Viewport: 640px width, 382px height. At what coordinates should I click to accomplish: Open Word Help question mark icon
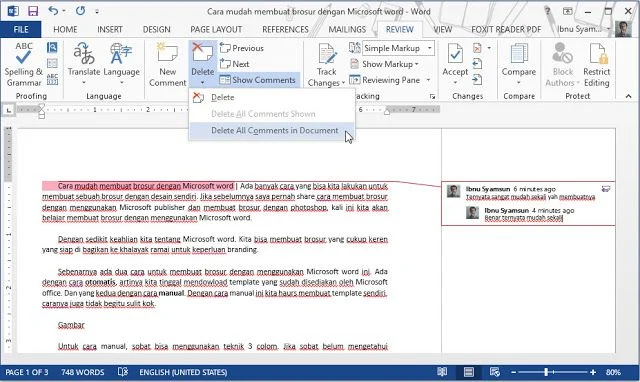pyautogui.click(x=547, y=11)
